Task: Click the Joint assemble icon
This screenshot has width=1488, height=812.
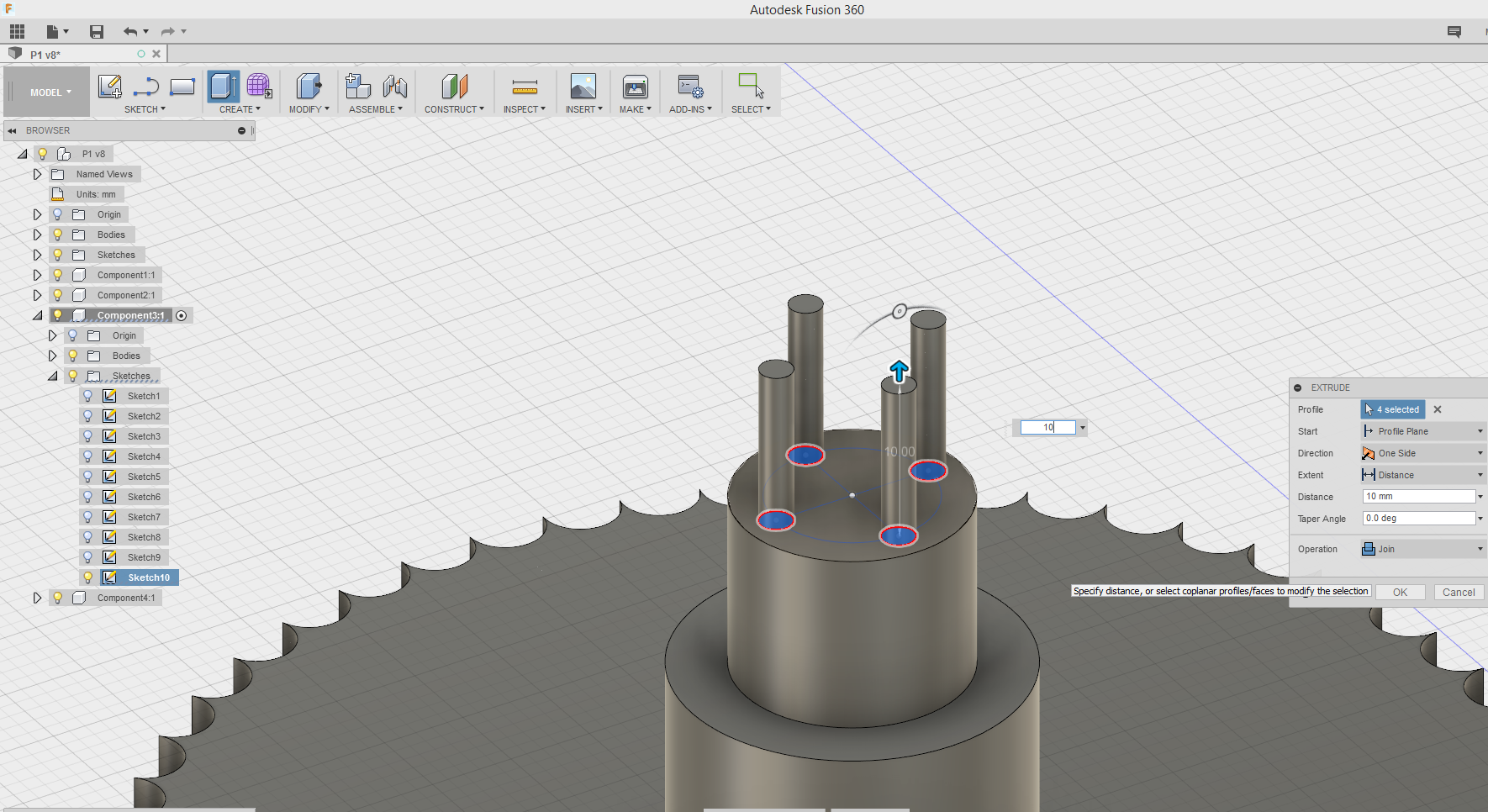Action: tap(395, 86)
